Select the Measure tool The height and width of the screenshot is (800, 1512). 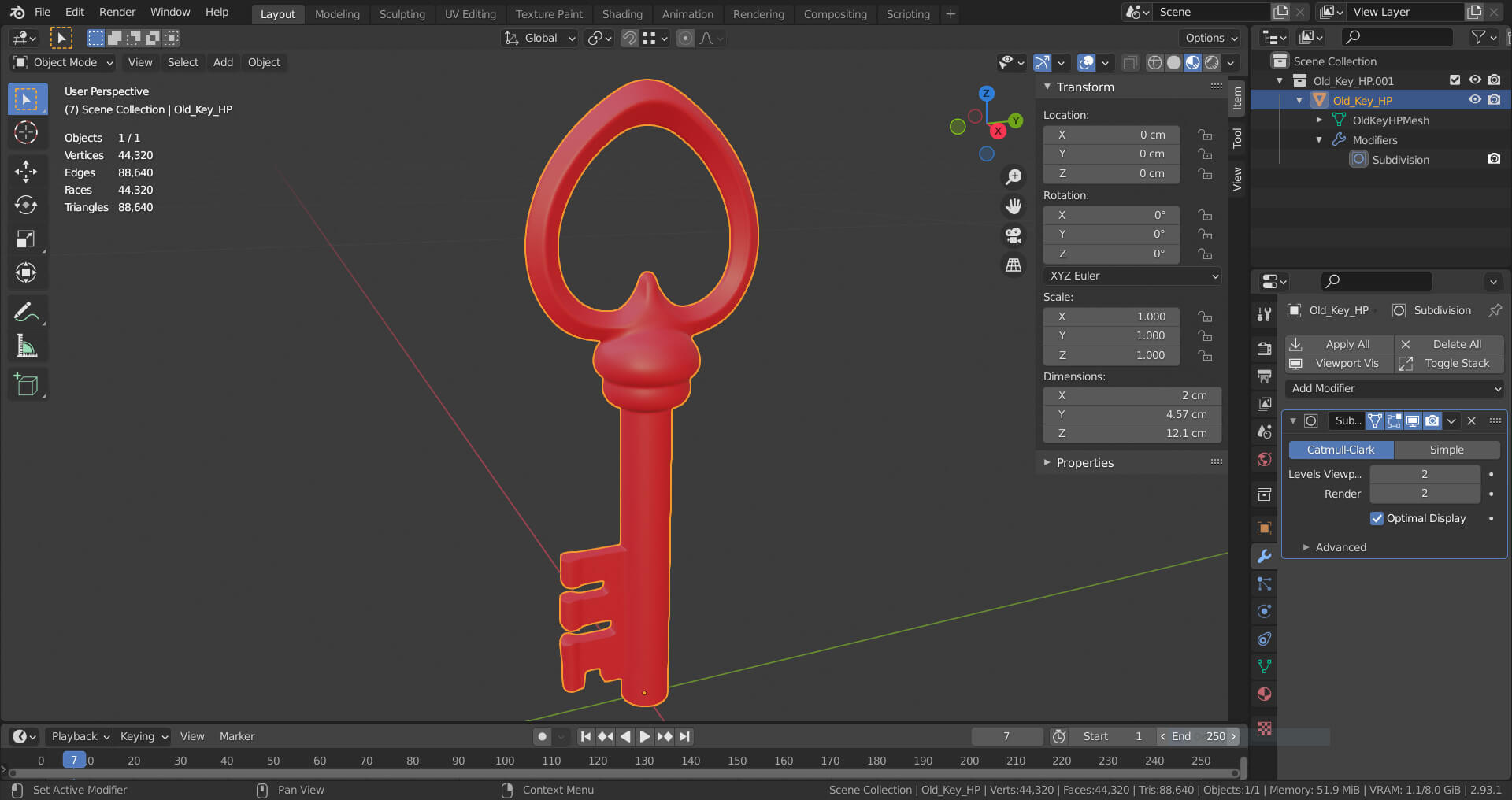(26, 346)
